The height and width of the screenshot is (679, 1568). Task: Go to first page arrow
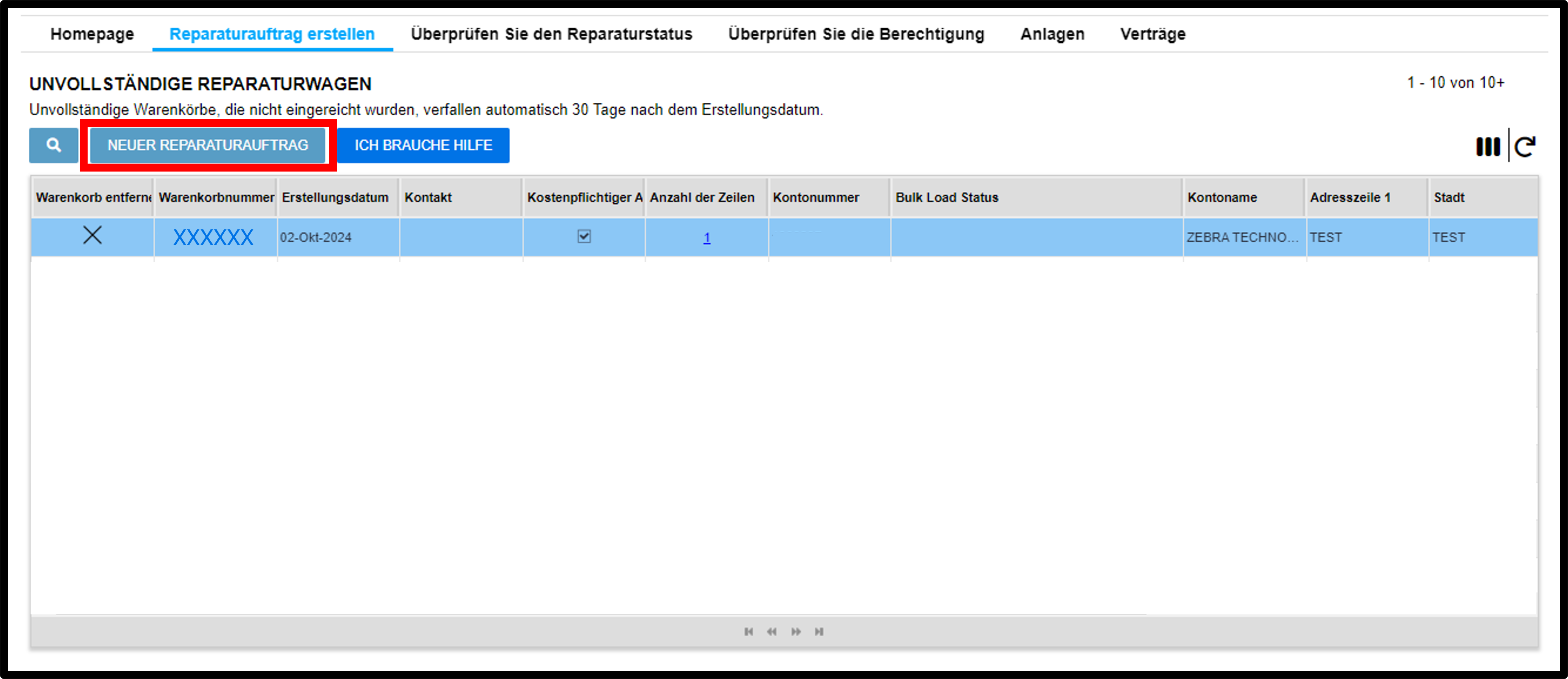click(x=749, y=631)
